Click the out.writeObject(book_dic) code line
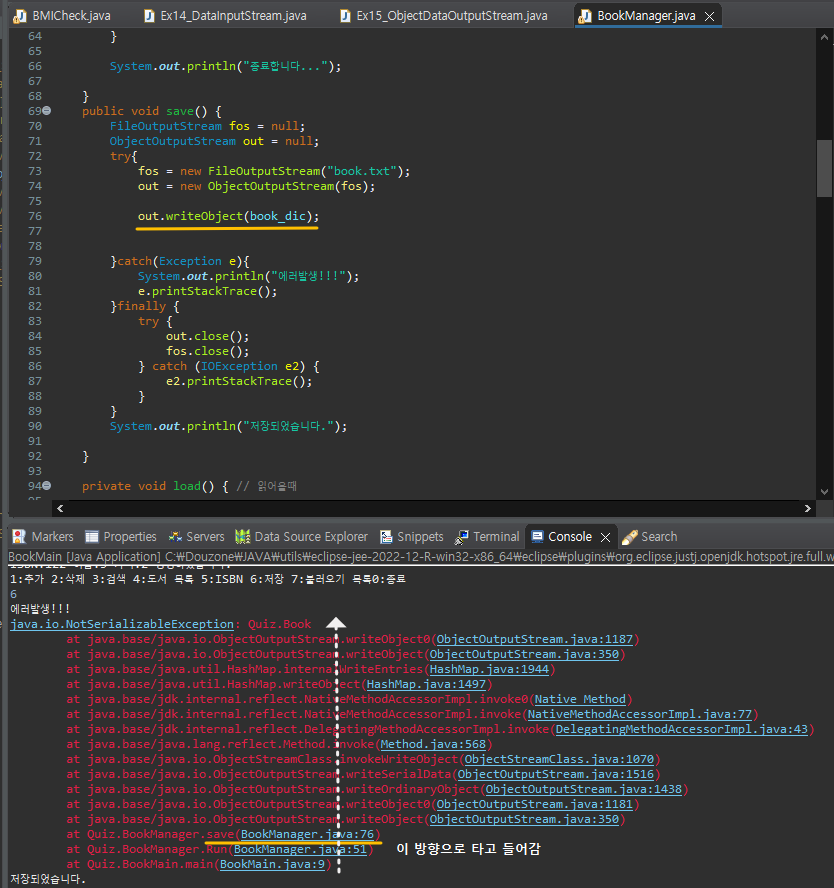This screenshot has height=888, width=834. [228, 216]
